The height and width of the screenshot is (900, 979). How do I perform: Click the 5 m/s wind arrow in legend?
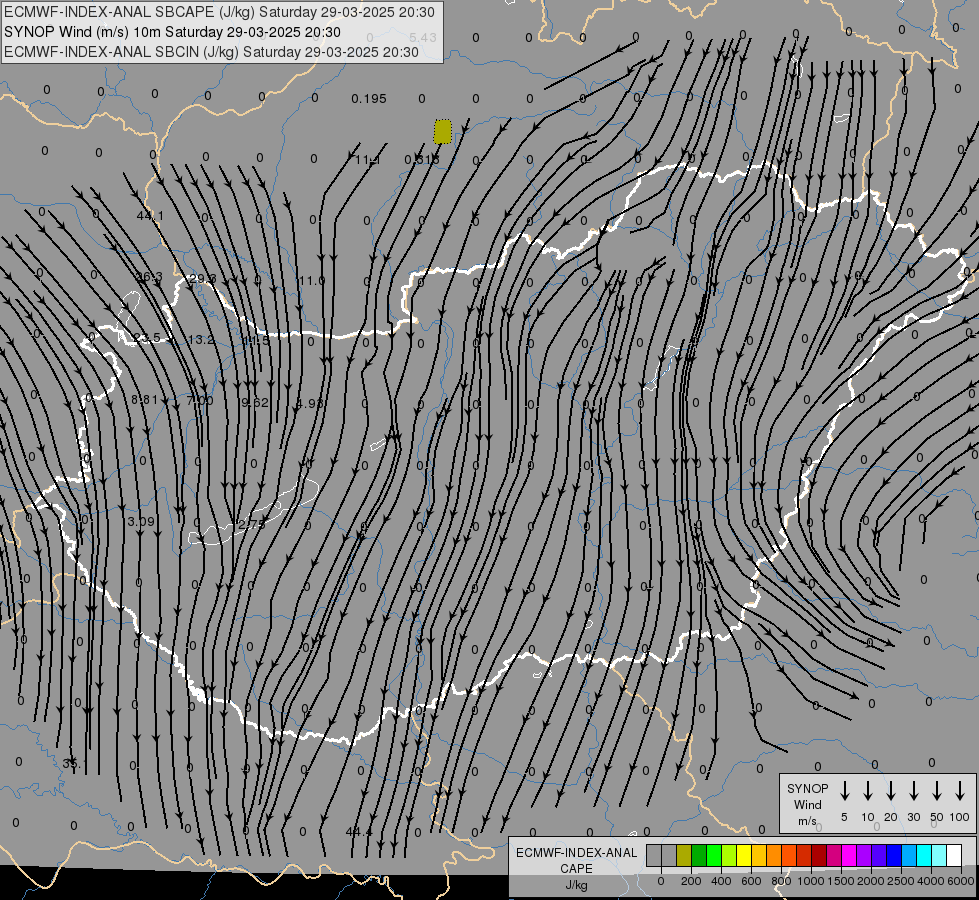[844, 791]
